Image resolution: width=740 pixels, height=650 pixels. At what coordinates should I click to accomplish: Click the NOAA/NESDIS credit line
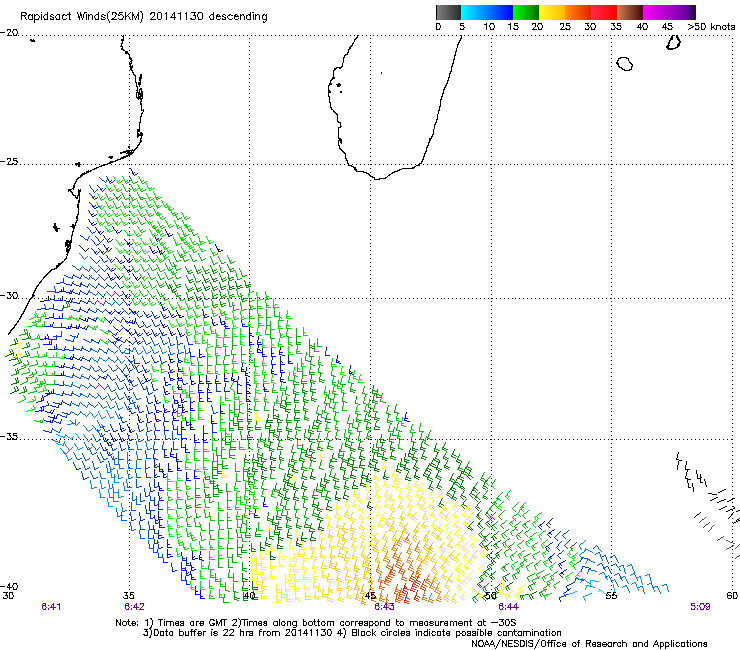coord(589,644)
